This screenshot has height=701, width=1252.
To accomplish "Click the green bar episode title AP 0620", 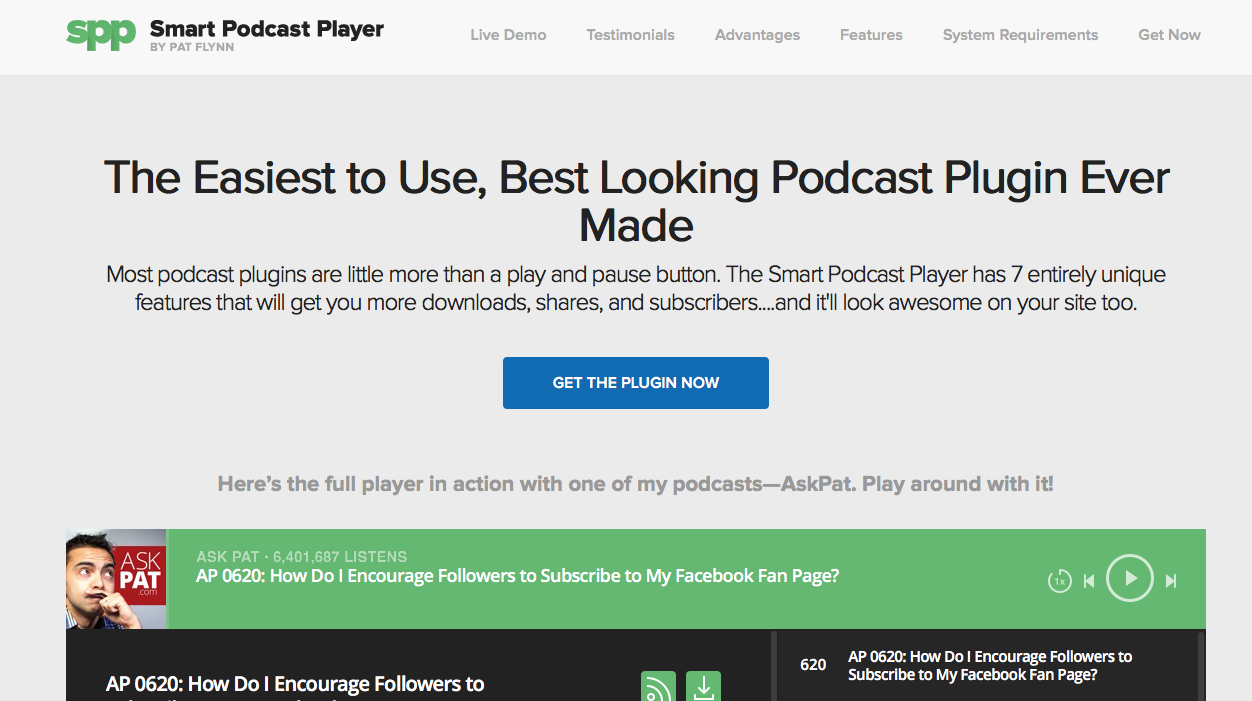I will (x=517, y=576).
